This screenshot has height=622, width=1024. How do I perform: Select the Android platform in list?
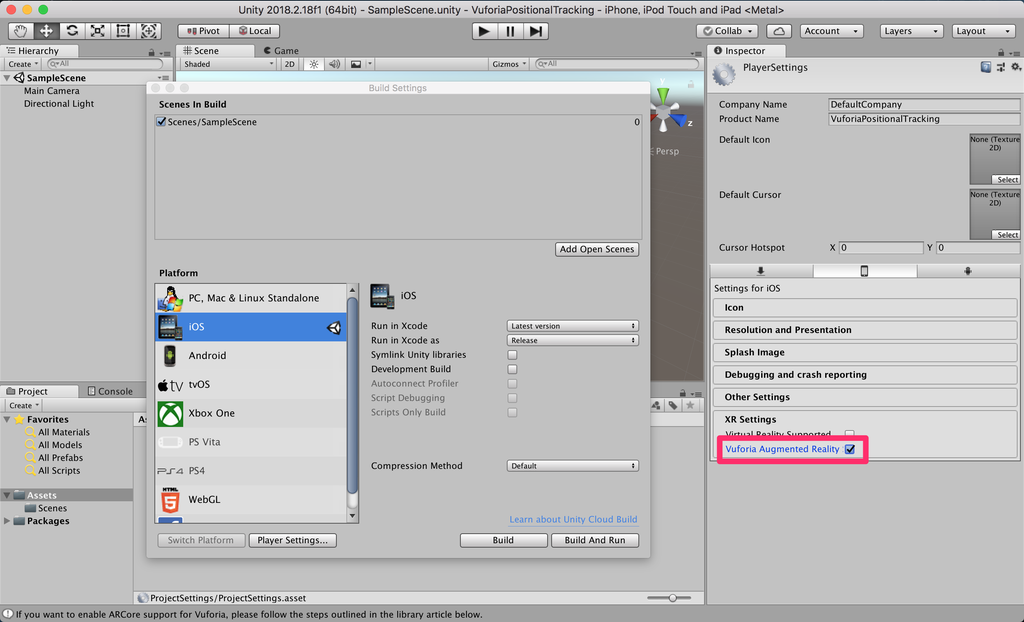pos(251,355)
